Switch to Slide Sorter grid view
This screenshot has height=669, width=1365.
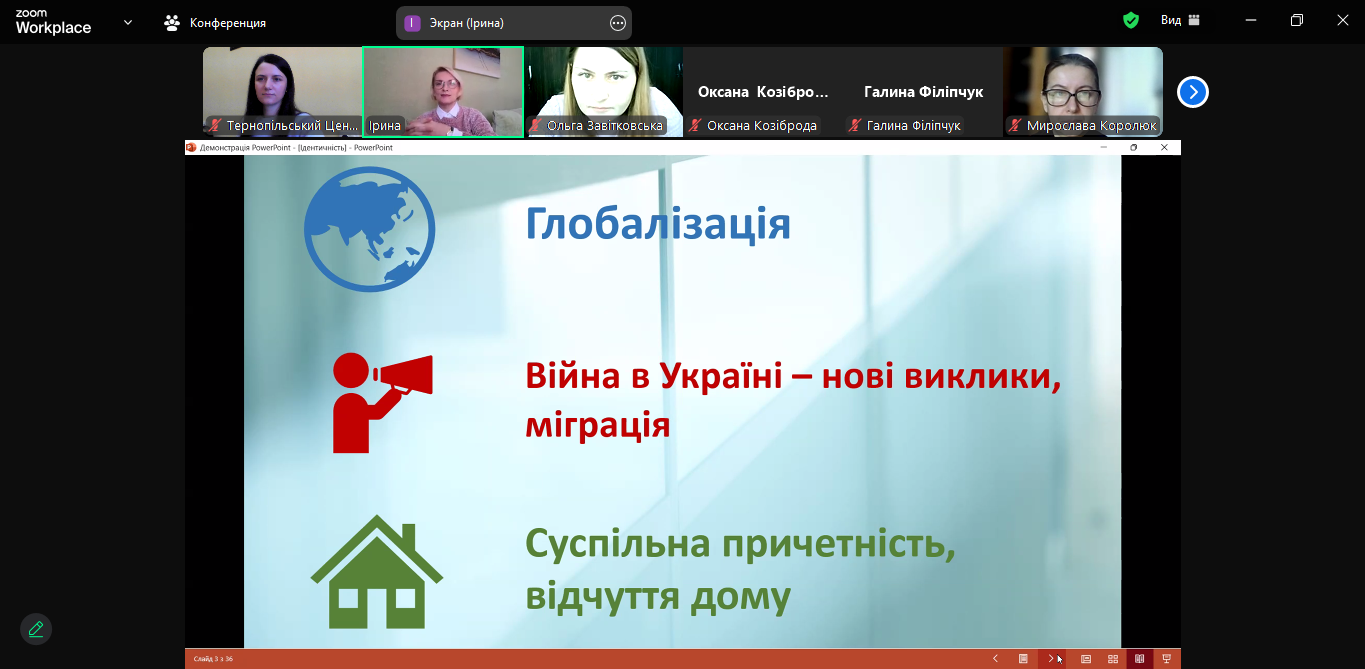coord(1113,659)
